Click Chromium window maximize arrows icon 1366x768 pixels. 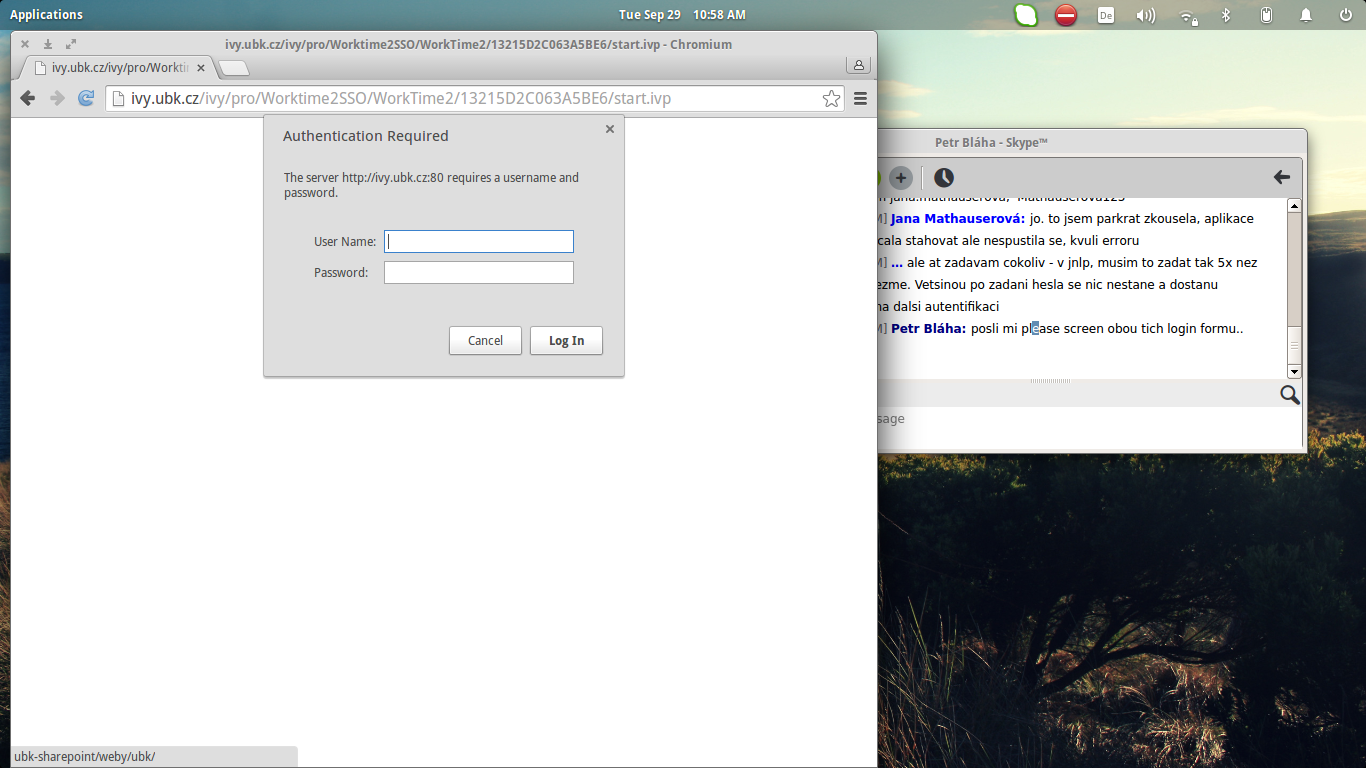pyautogui.click(x=71, y=44)
